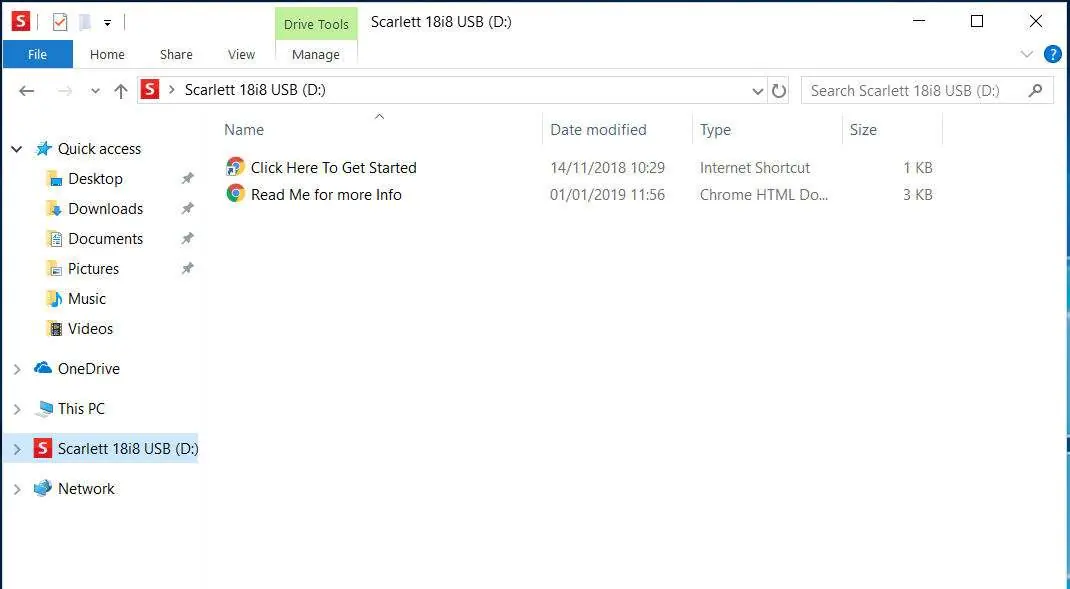1070x589 pixels.
Task: Open Documents in Quick access
Action: (106, 239)
